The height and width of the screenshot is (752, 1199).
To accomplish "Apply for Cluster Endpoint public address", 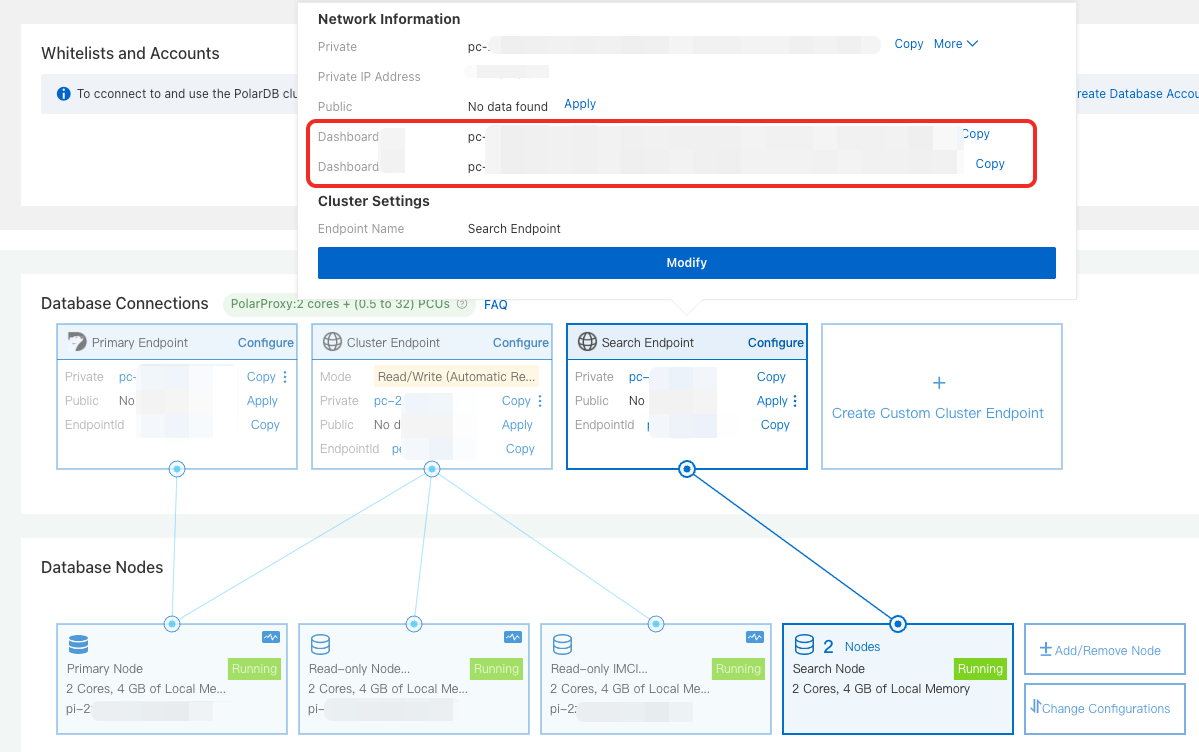I will pos(517,425).
